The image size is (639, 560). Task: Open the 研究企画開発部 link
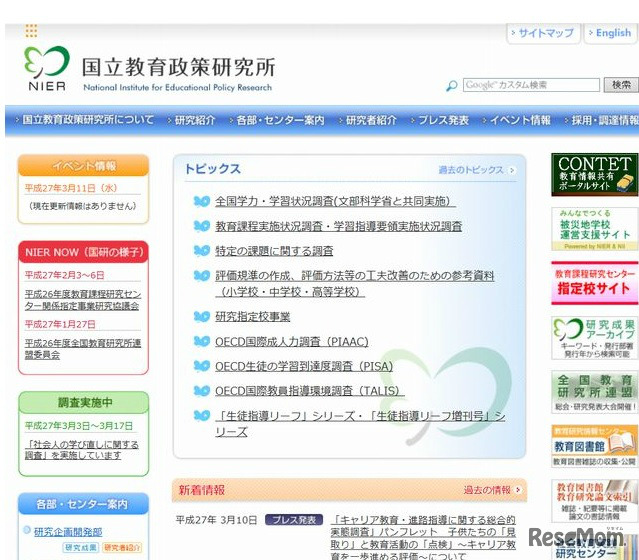click(68, 532)
